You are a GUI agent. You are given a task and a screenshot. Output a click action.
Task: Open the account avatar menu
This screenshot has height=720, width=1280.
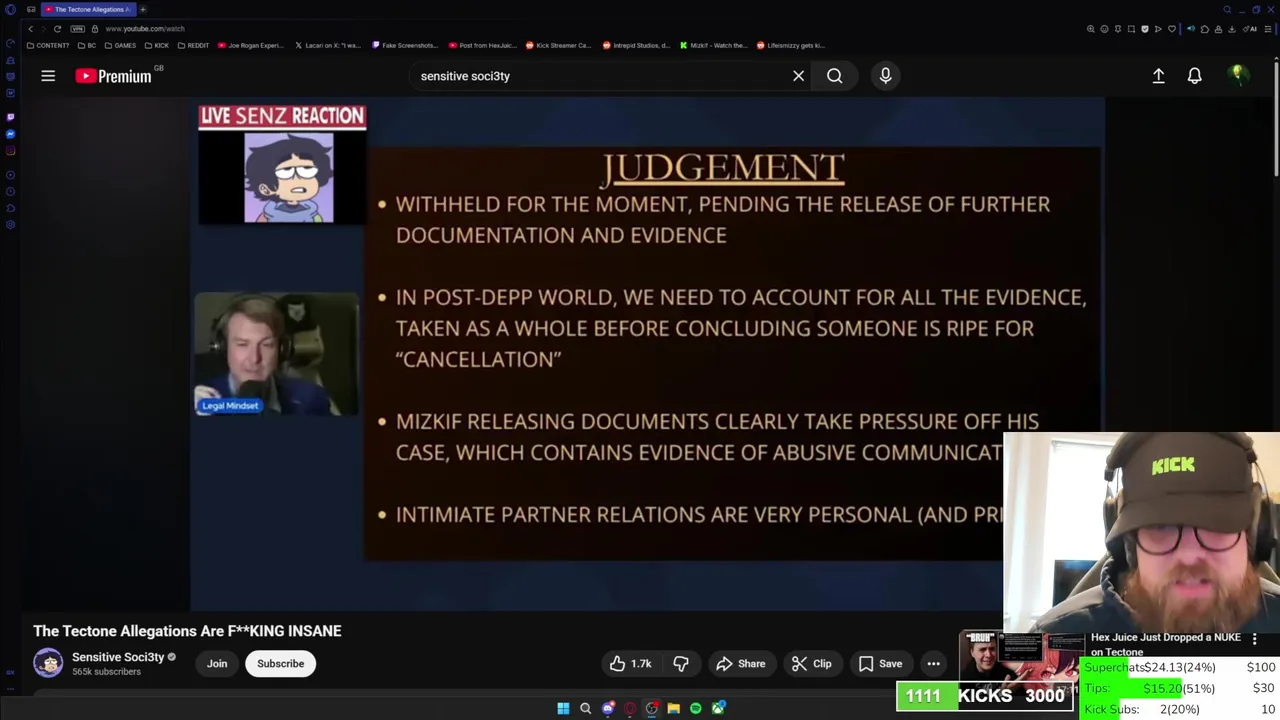(1238, 75)
